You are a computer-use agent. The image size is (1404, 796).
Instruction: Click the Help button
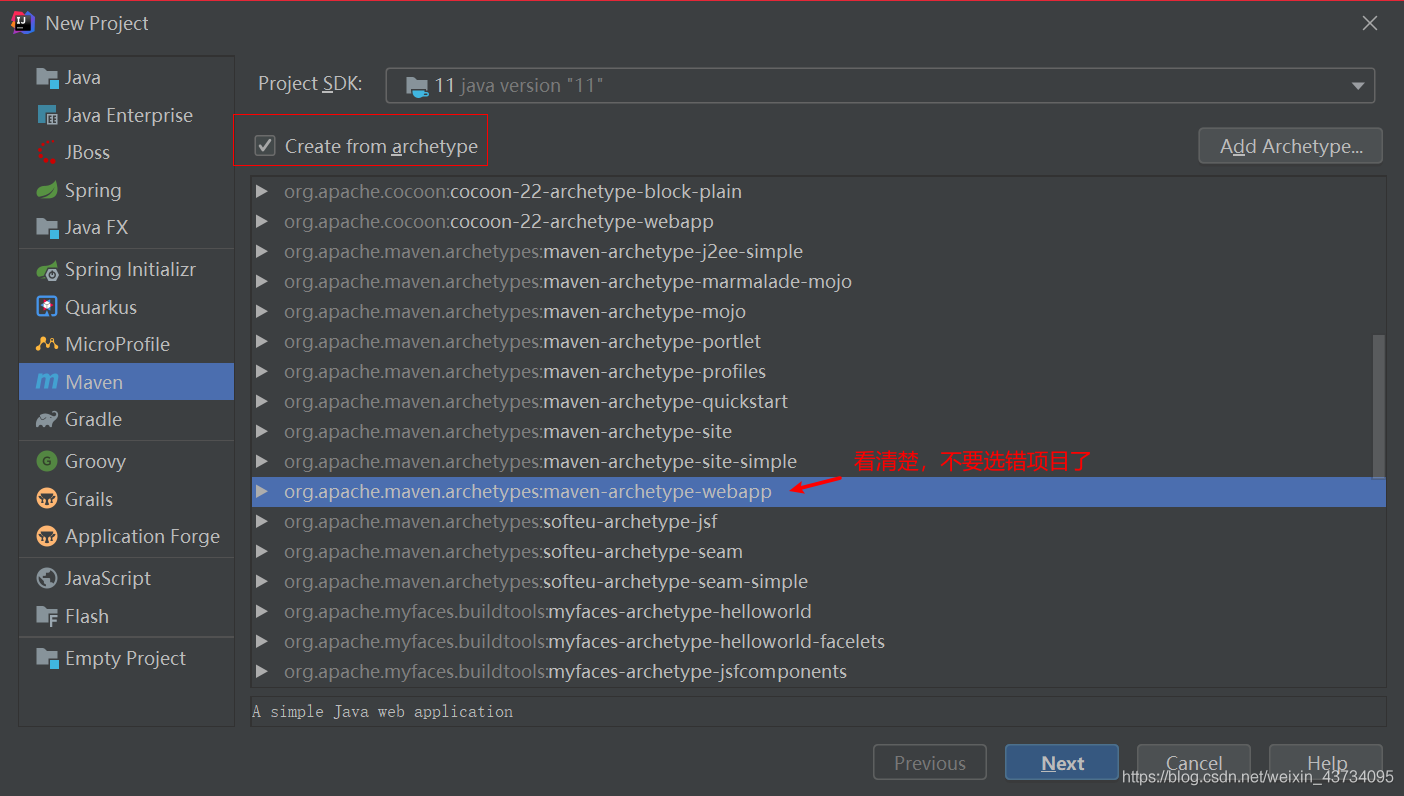[1326, 763]
